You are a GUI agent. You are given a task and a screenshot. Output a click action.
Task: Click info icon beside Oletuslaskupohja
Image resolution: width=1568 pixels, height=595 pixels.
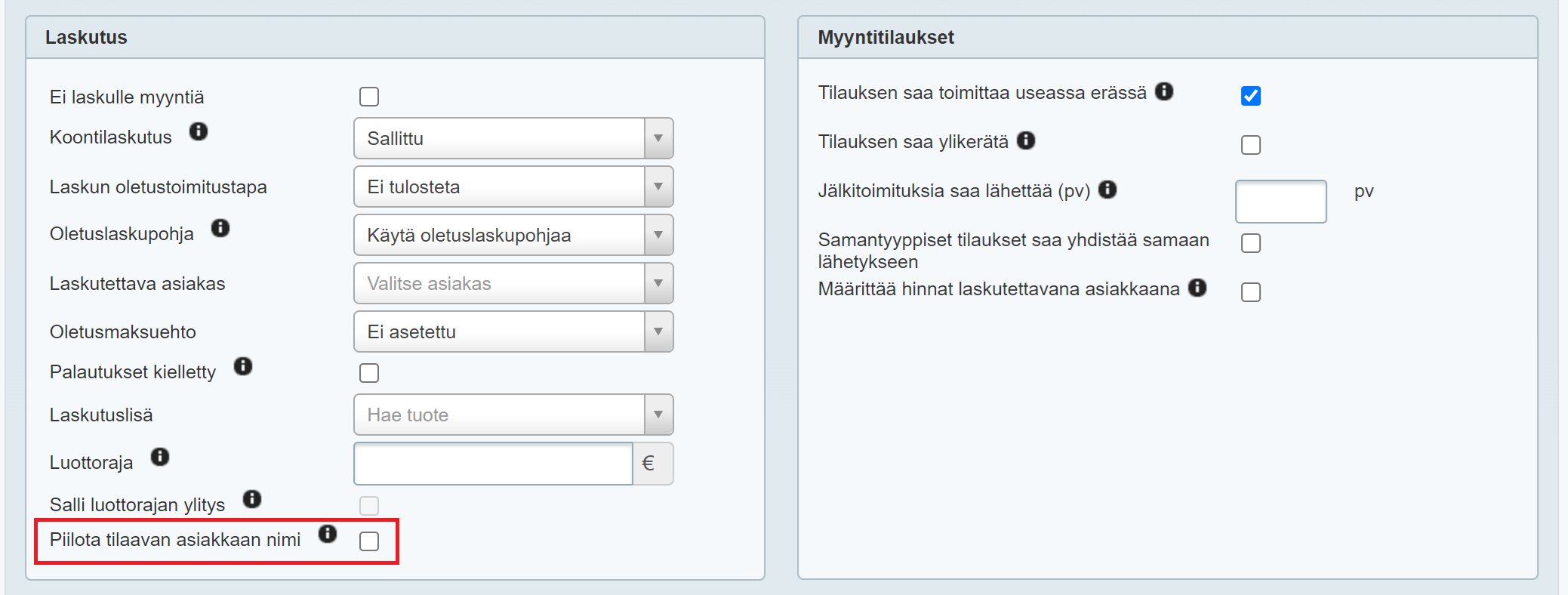click(x=220, y=228)
